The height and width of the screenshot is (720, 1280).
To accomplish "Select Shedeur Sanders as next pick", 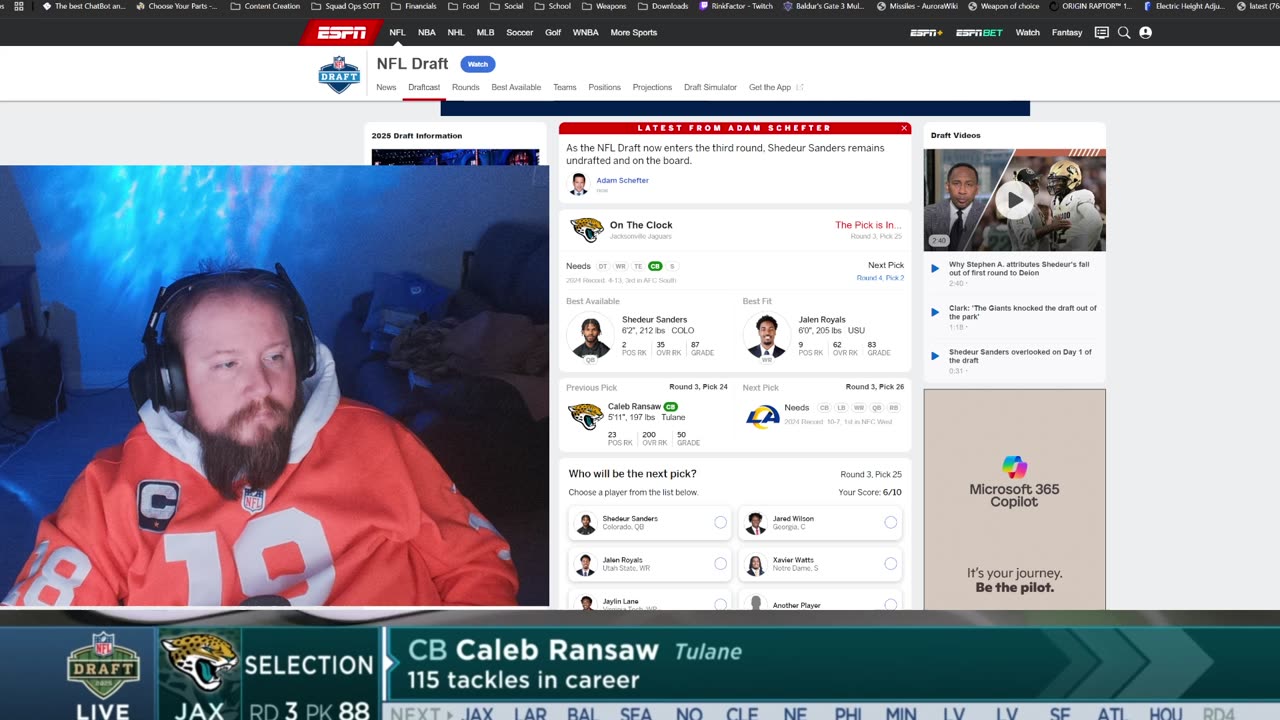I will coord(720,522).
